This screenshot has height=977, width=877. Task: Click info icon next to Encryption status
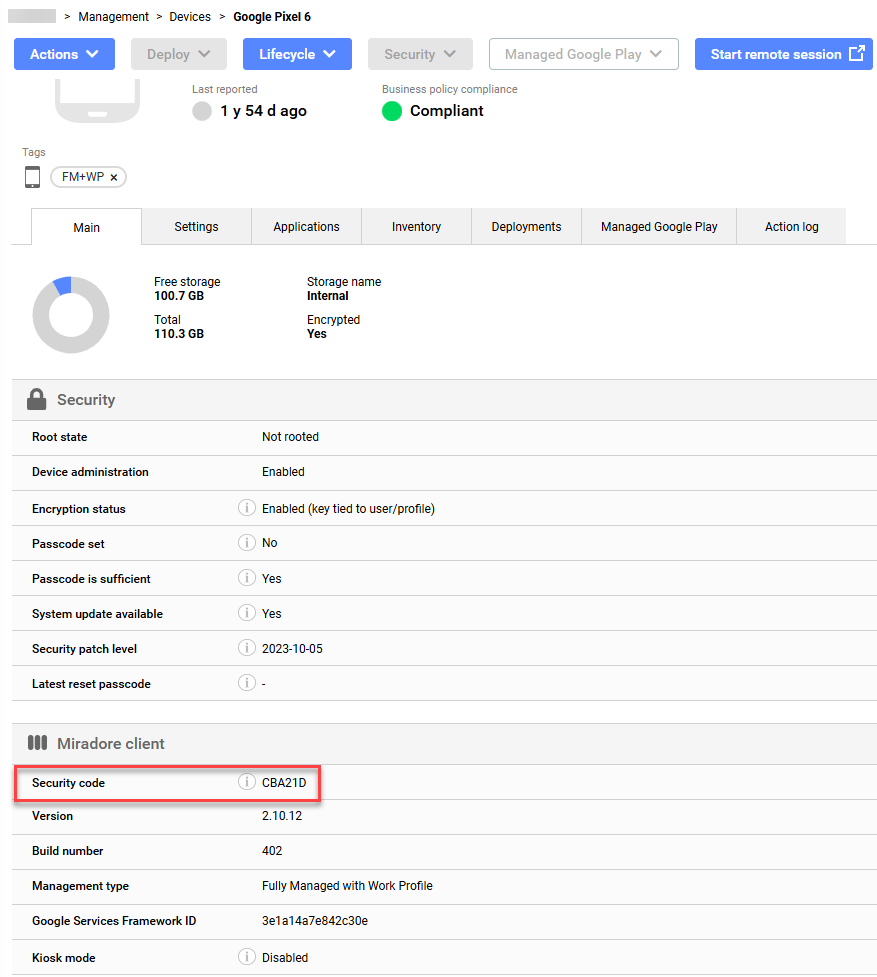click(246, 508)
